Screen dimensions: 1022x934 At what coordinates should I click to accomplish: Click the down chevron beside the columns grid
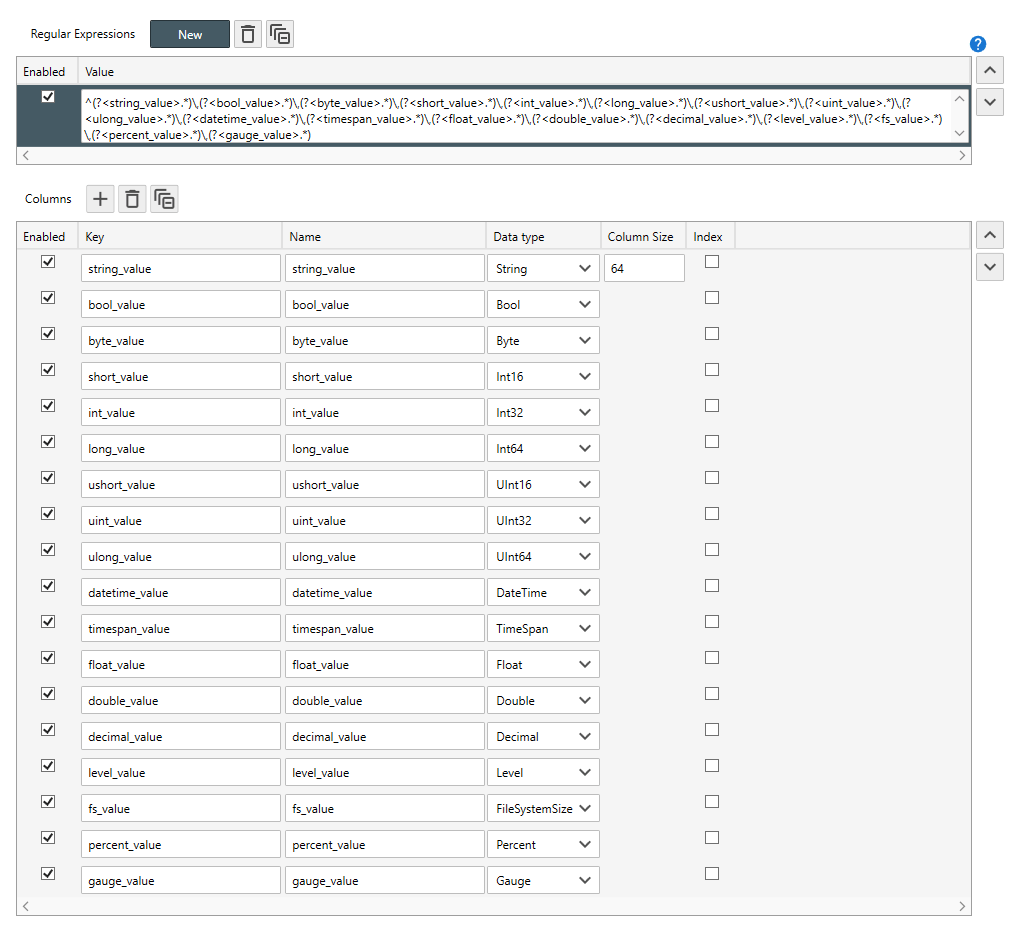coord(989,266)
